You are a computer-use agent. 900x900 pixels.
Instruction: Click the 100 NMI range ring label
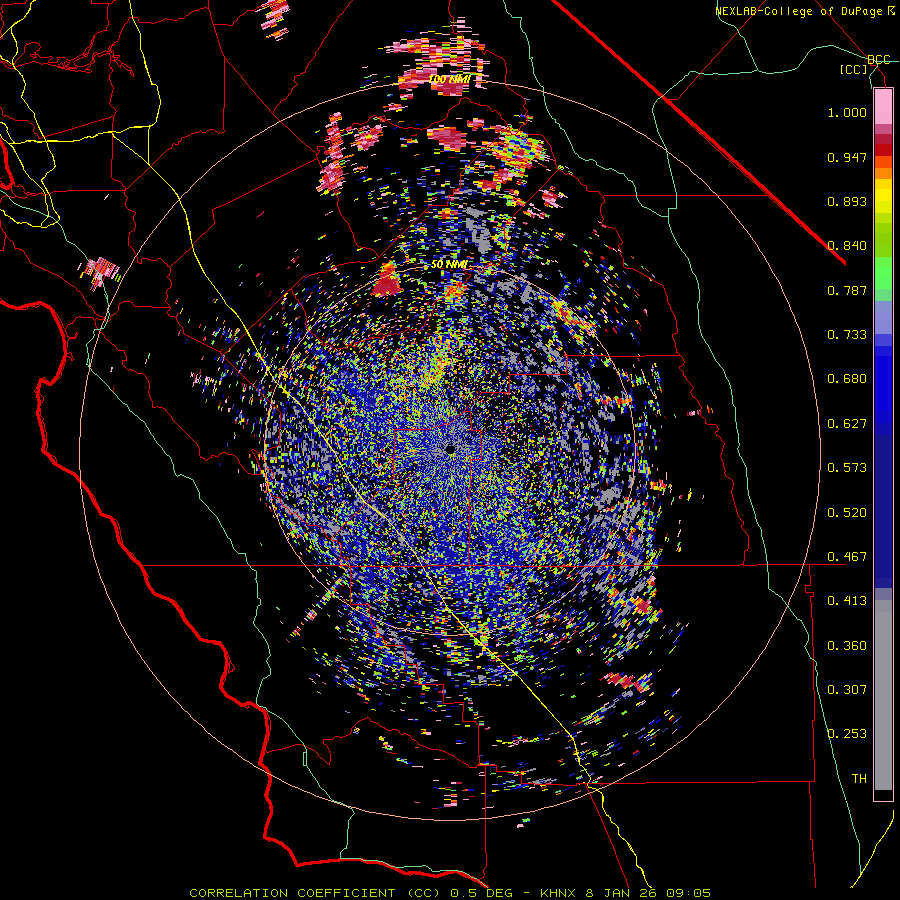tap(449, 79)
